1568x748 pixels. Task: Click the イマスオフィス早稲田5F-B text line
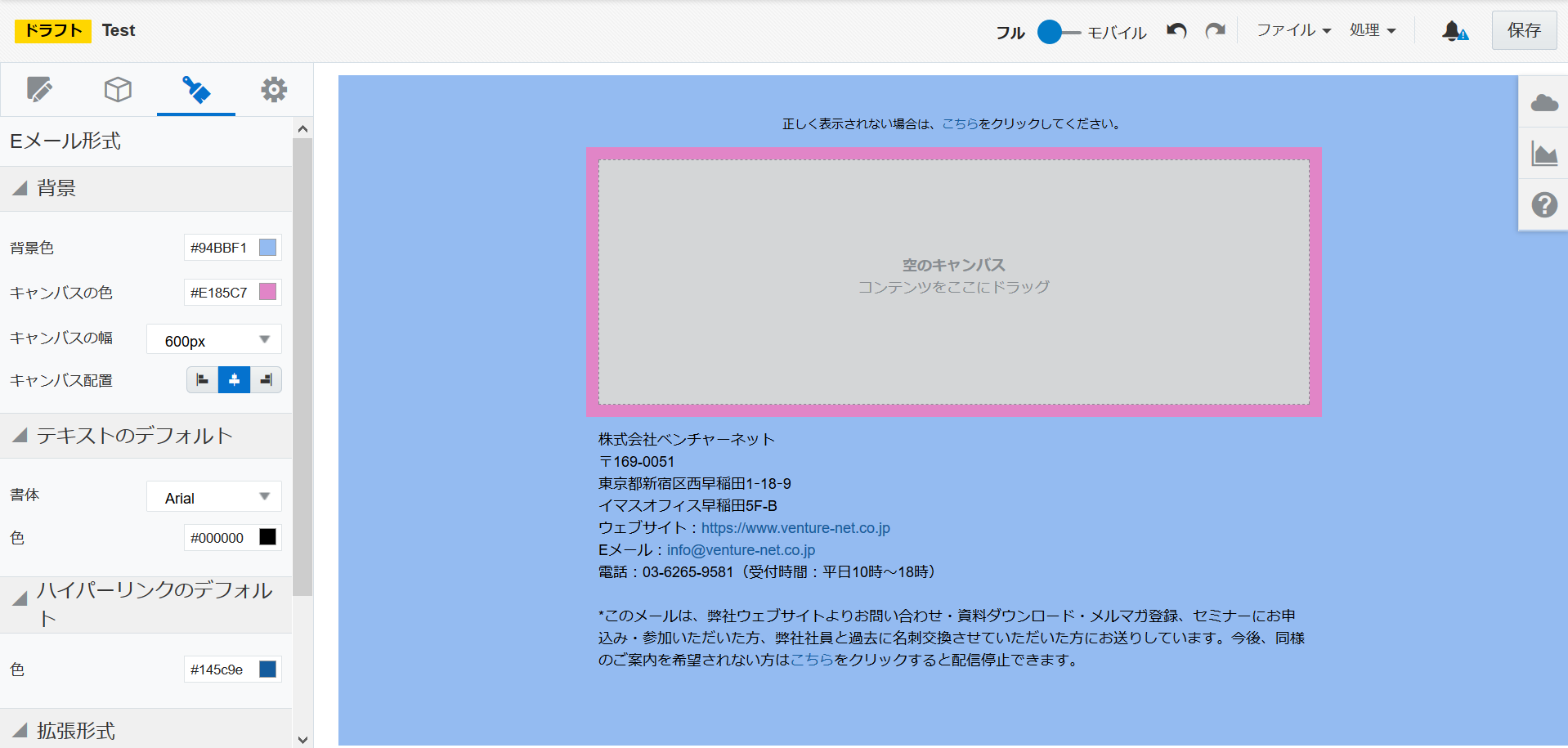tap(688, 506)
